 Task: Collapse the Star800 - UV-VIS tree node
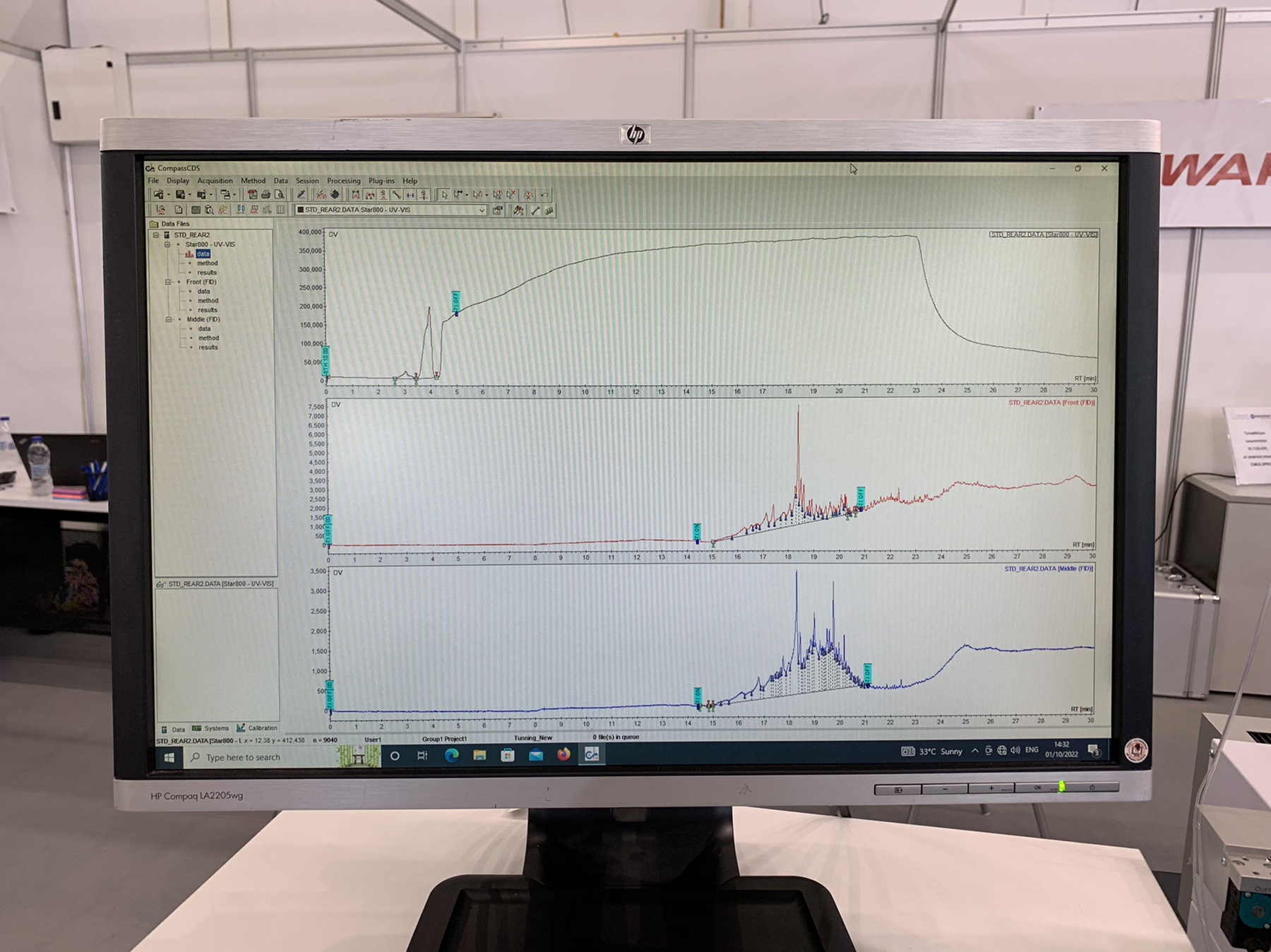[167, 244]
